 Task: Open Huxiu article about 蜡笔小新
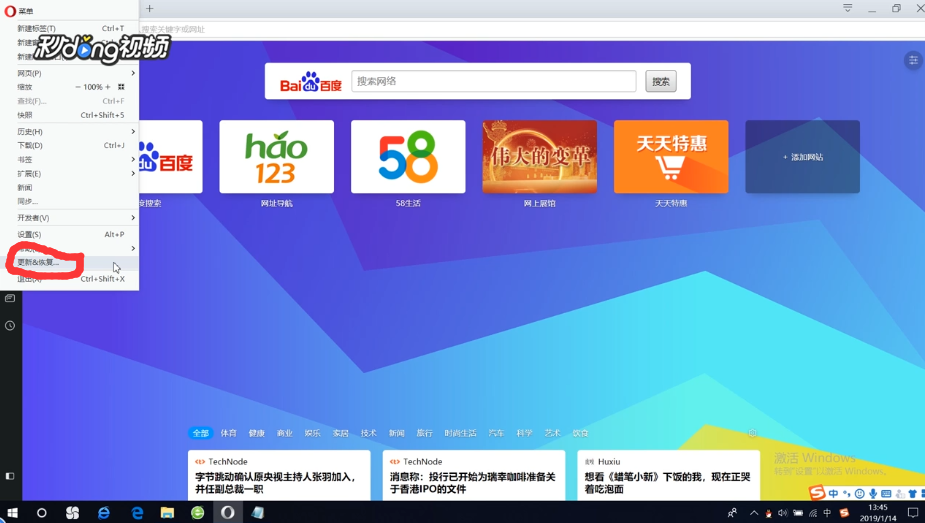pos(668,476)
